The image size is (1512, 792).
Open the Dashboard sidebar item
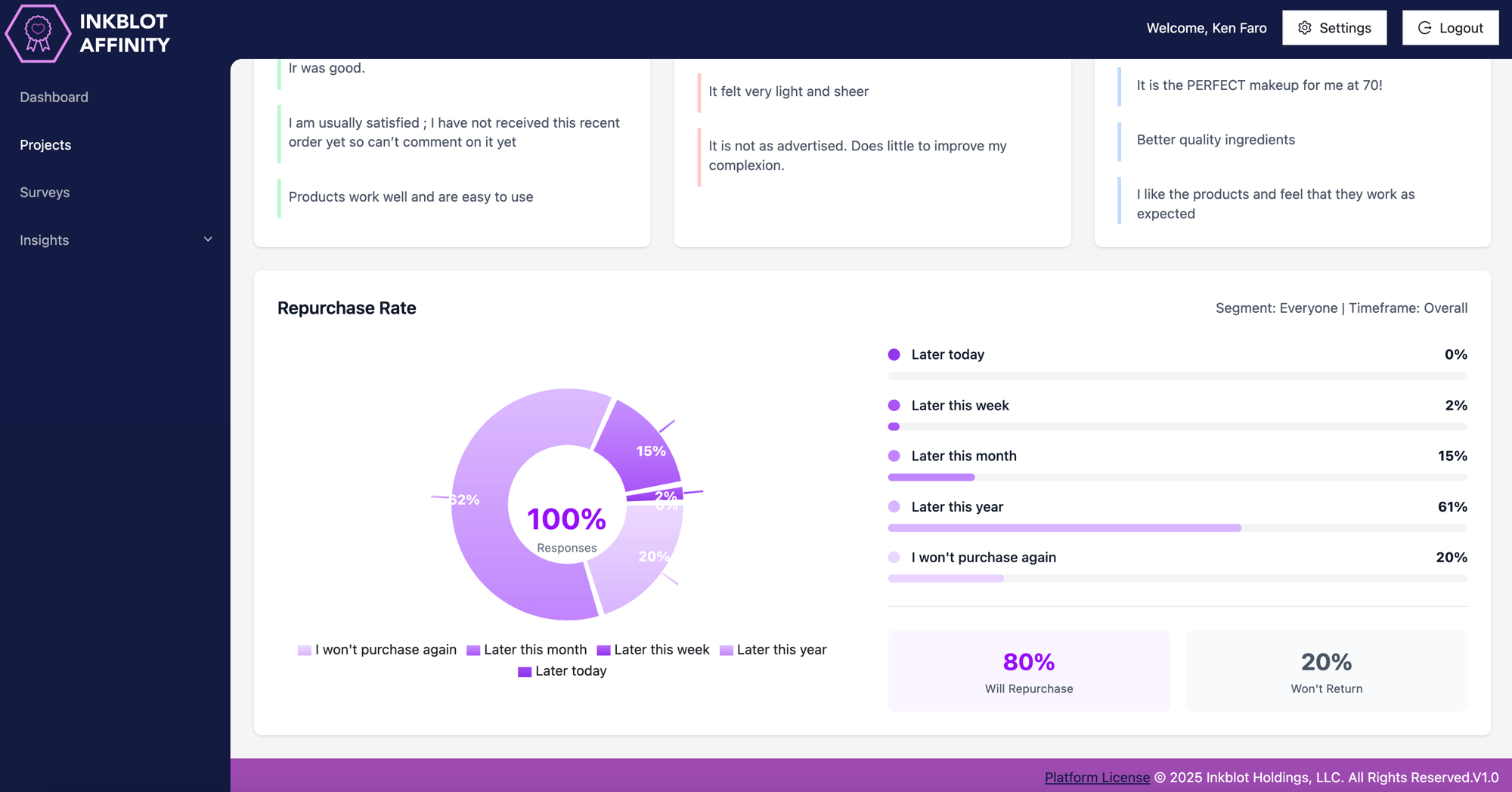54,97
